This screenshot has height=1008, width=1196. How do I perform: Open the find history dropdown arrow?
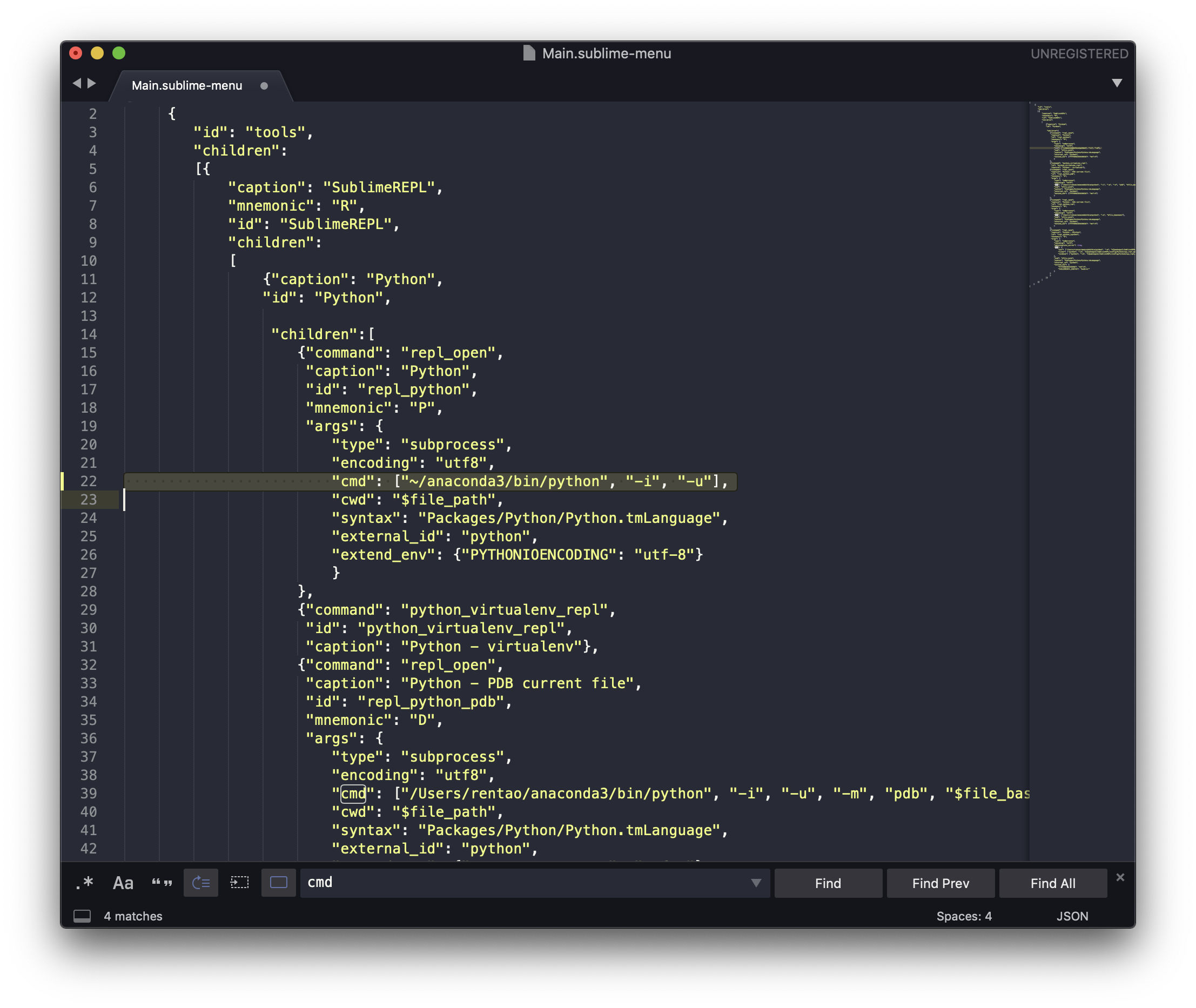tap(756, 883)
